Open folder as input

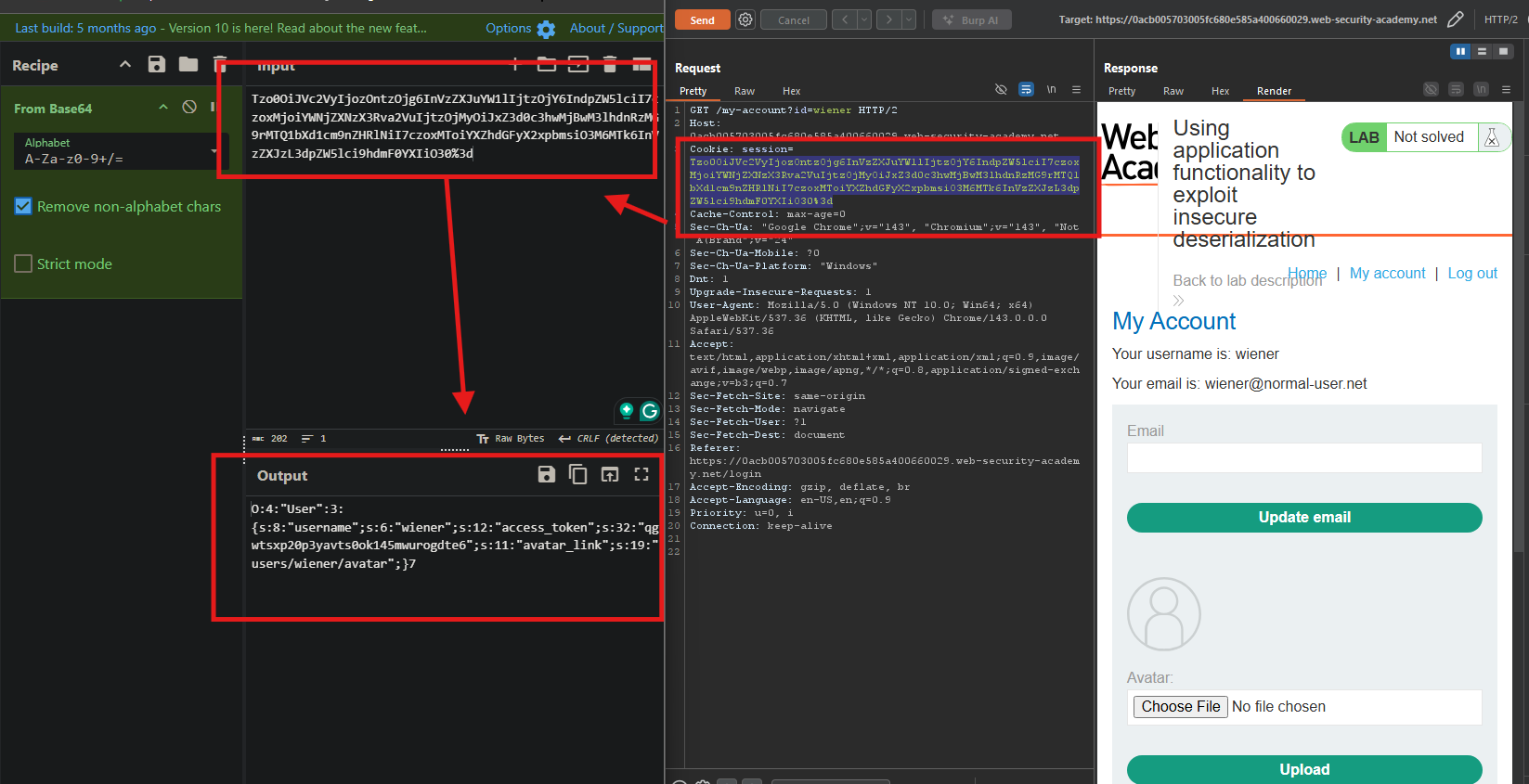coord(547,64)
